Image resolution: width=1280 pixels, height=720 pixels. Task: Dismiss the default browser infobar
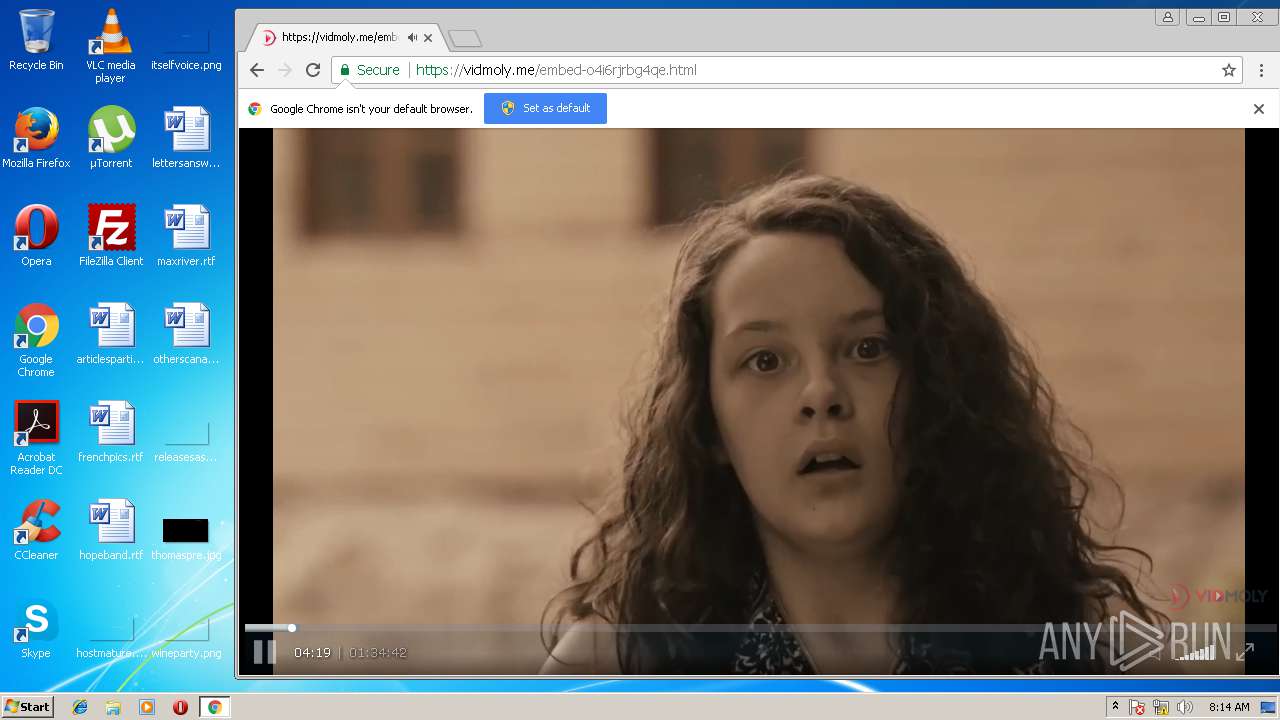coord(1259,108)
